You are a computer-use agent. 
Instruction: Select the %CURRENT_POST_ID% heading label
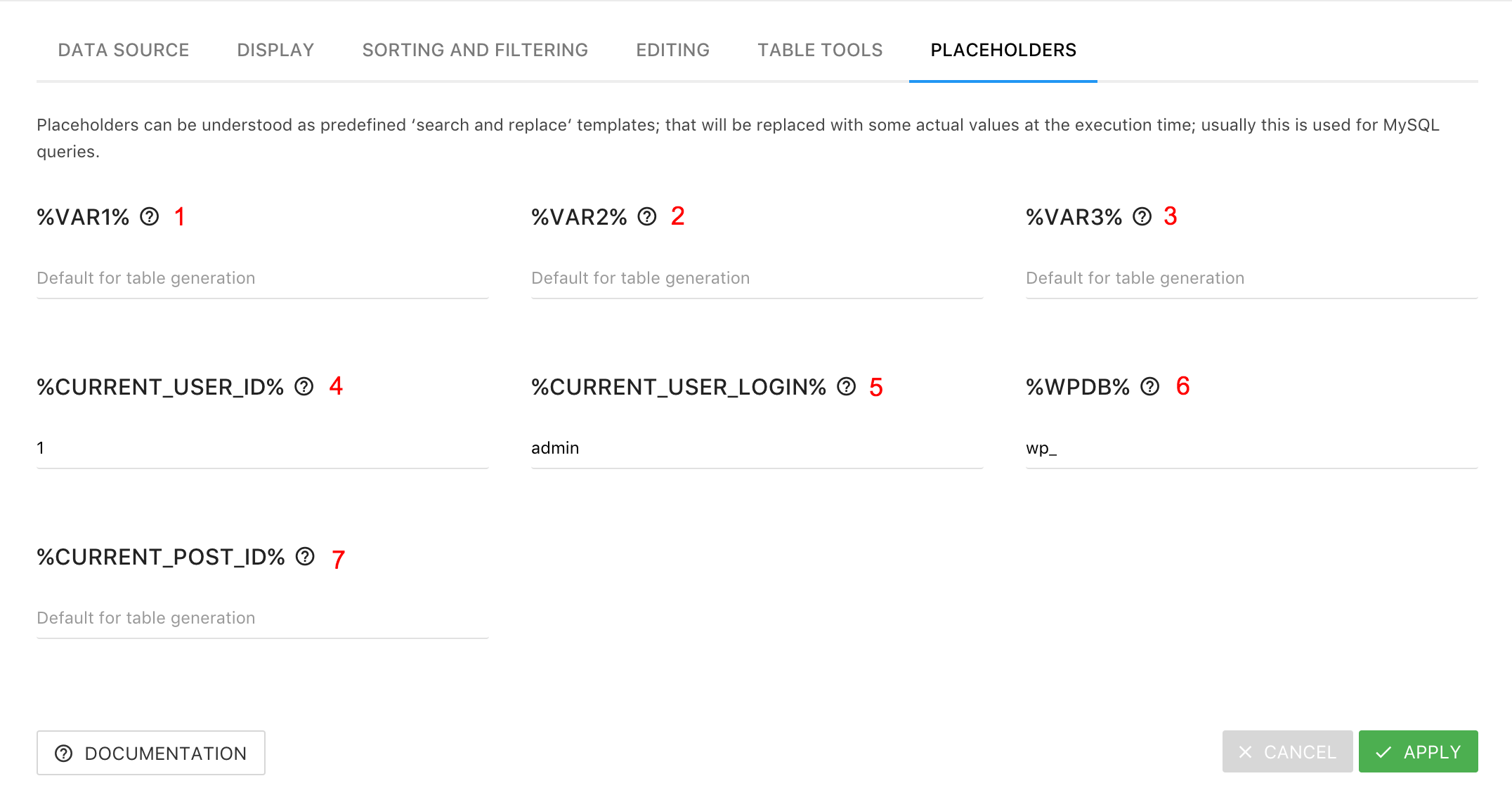161,557
